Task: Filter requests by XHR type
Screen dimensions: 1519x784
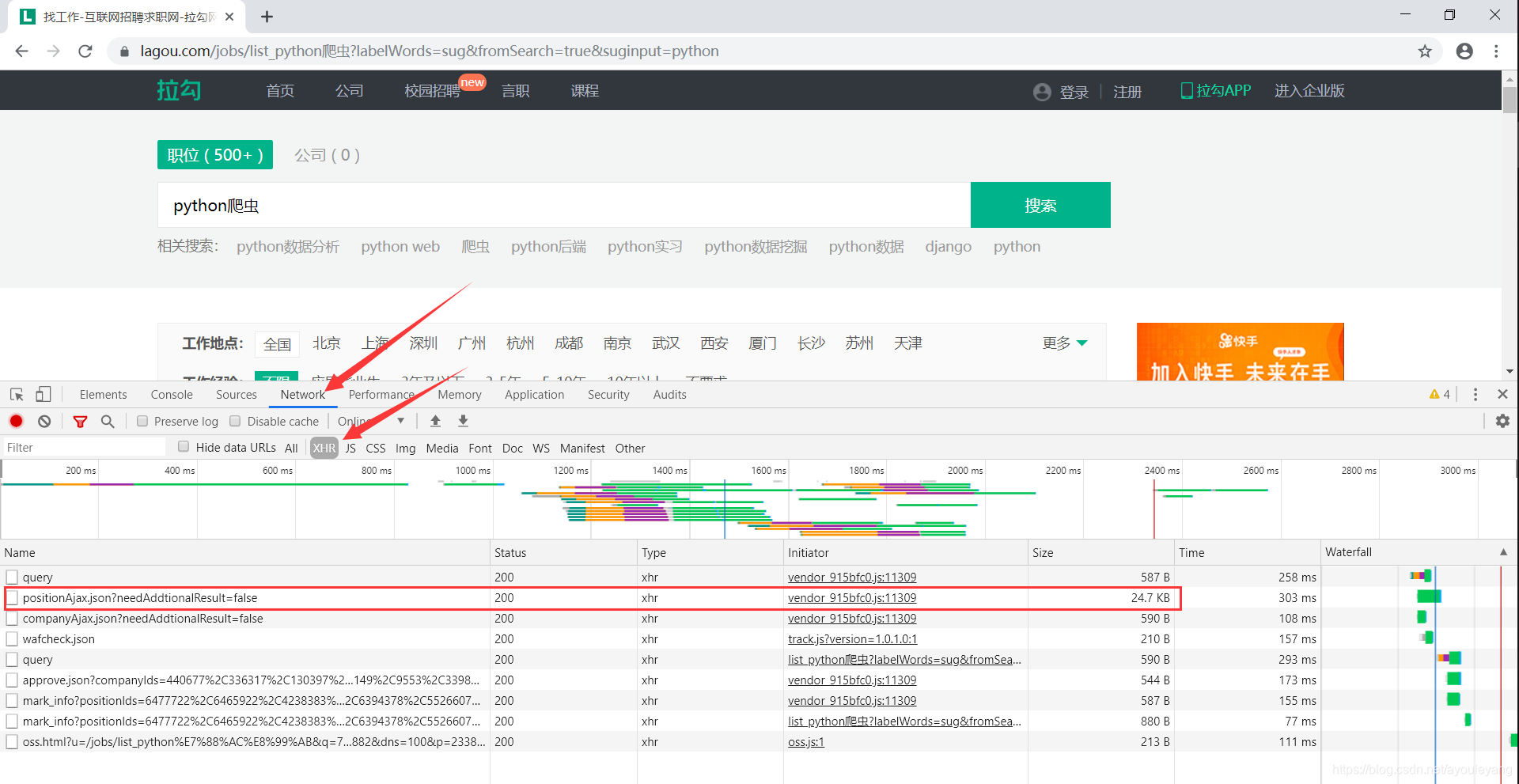Action: [324, 448]
